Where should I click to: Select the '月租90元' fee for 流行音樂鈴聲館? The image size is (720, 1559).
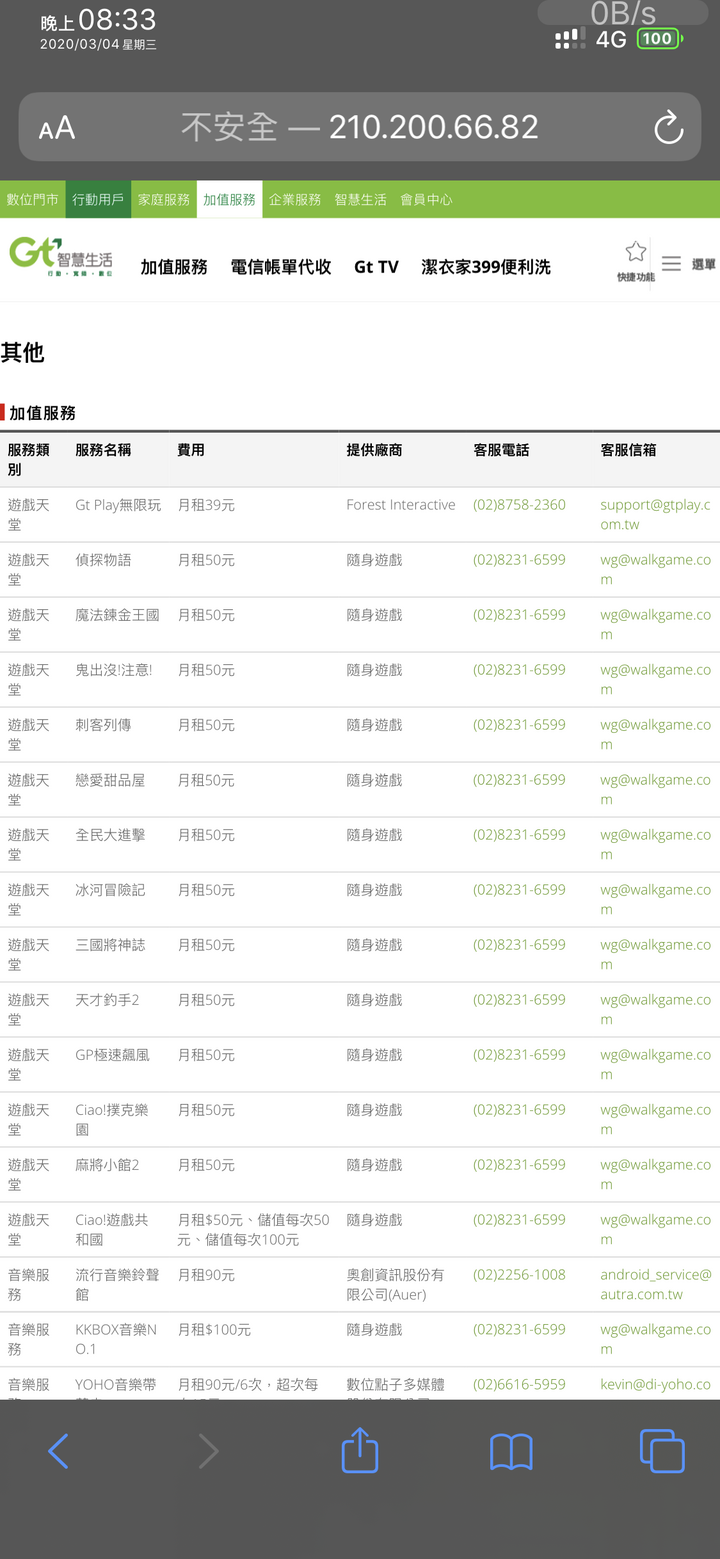pos(206,1275)
